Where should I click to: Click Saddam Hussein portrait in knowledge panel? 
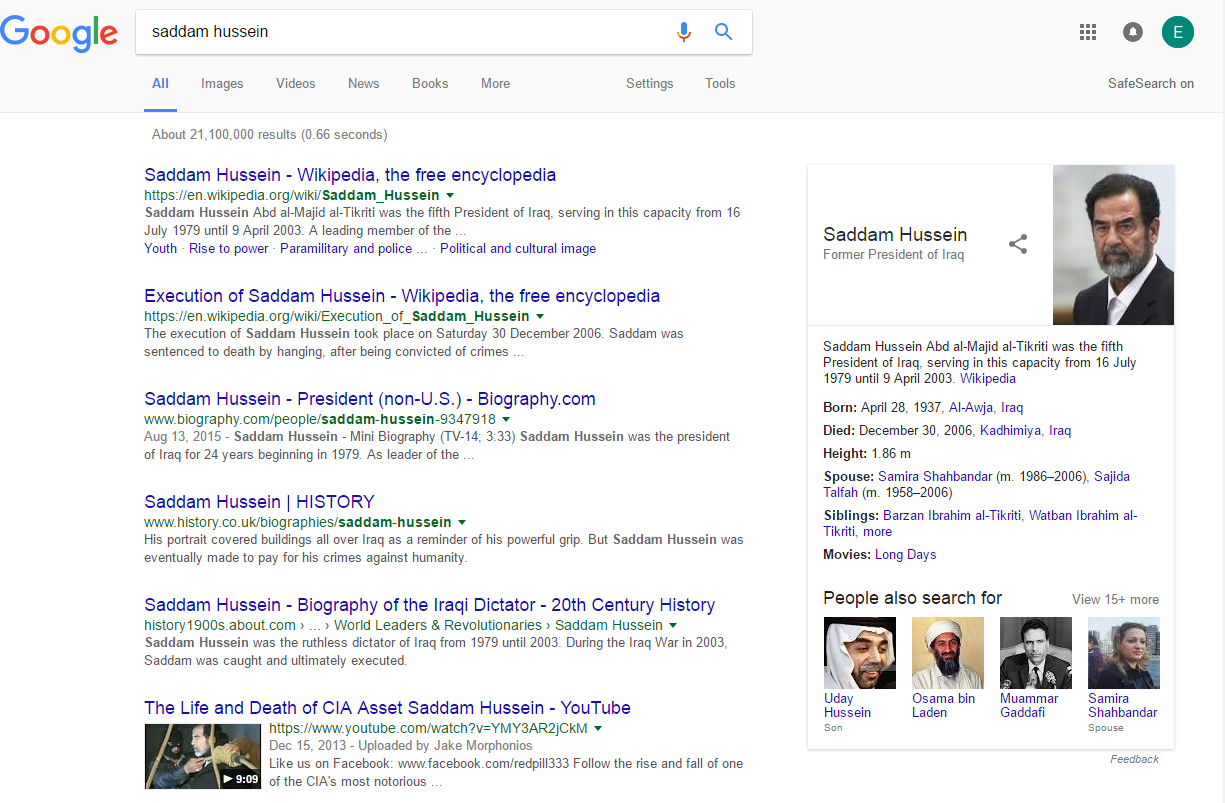coord(1113,245)
